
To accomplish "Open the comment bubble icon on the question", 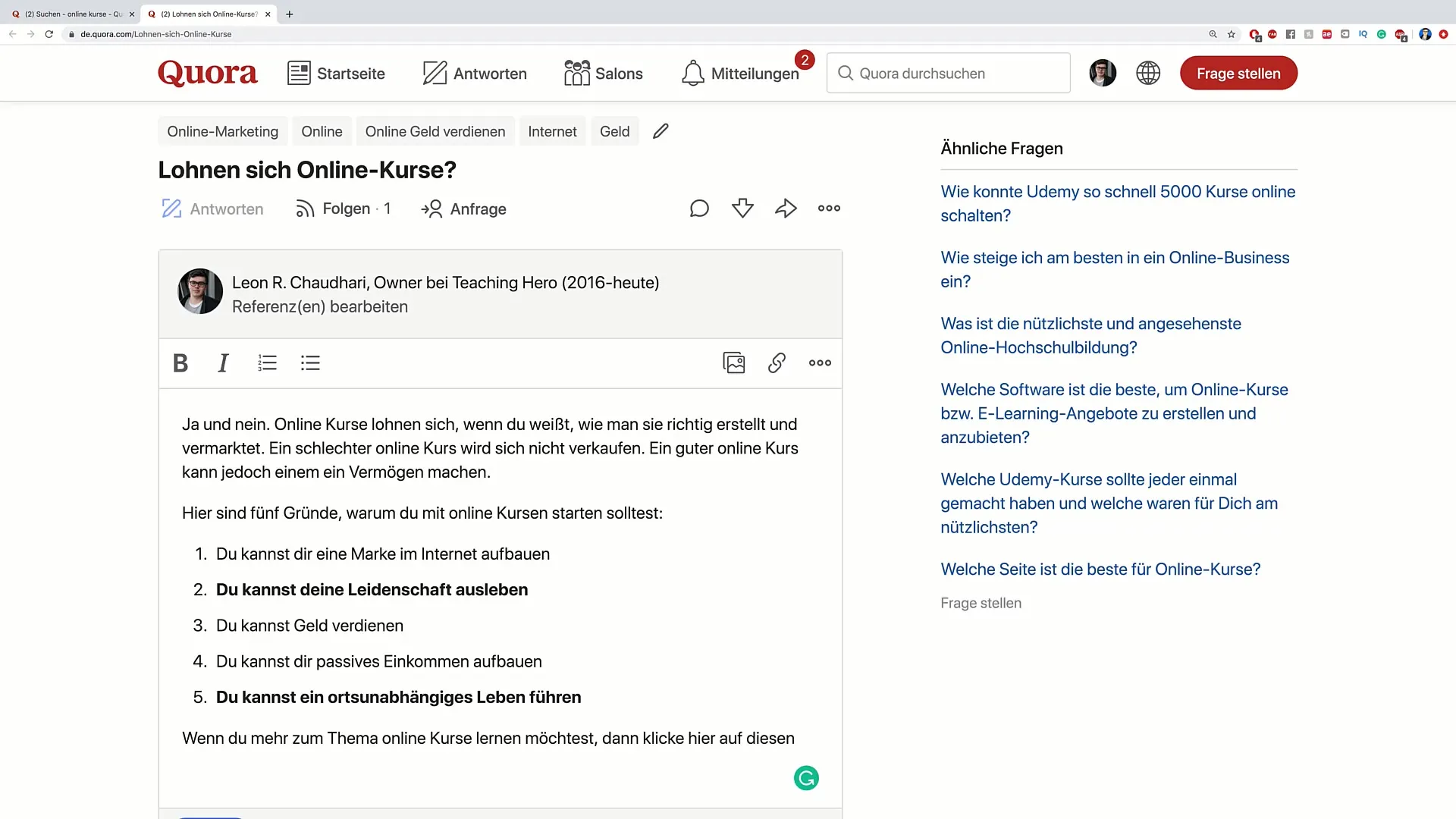I will [x=699, y=208].
